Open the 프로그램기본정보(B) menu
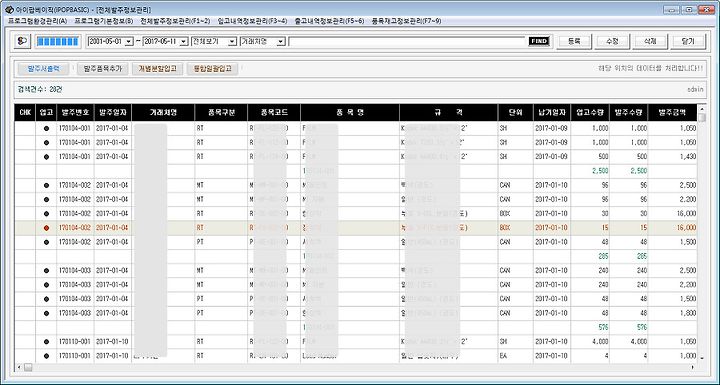This screenshot has height=385, width=720. click(x=104, y=21)
